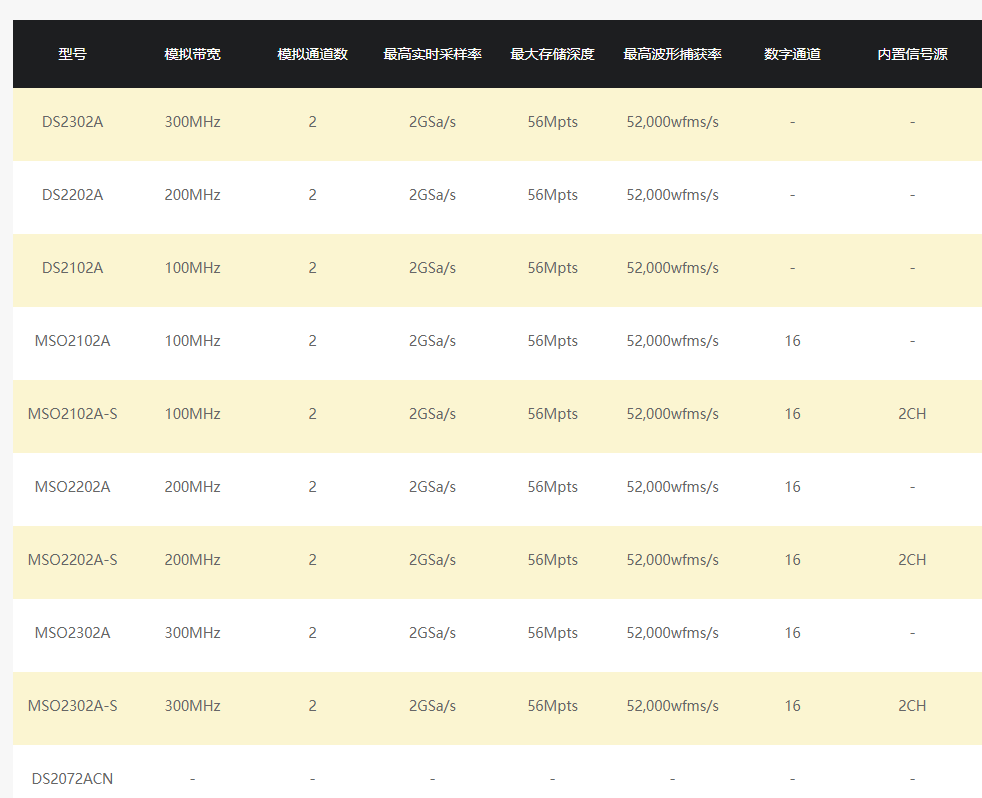Click digital channels 16 in MSO2302A-S row
The width and height of the screenshot is (982, 798).
pyautogui.click(x=792, y=706)
